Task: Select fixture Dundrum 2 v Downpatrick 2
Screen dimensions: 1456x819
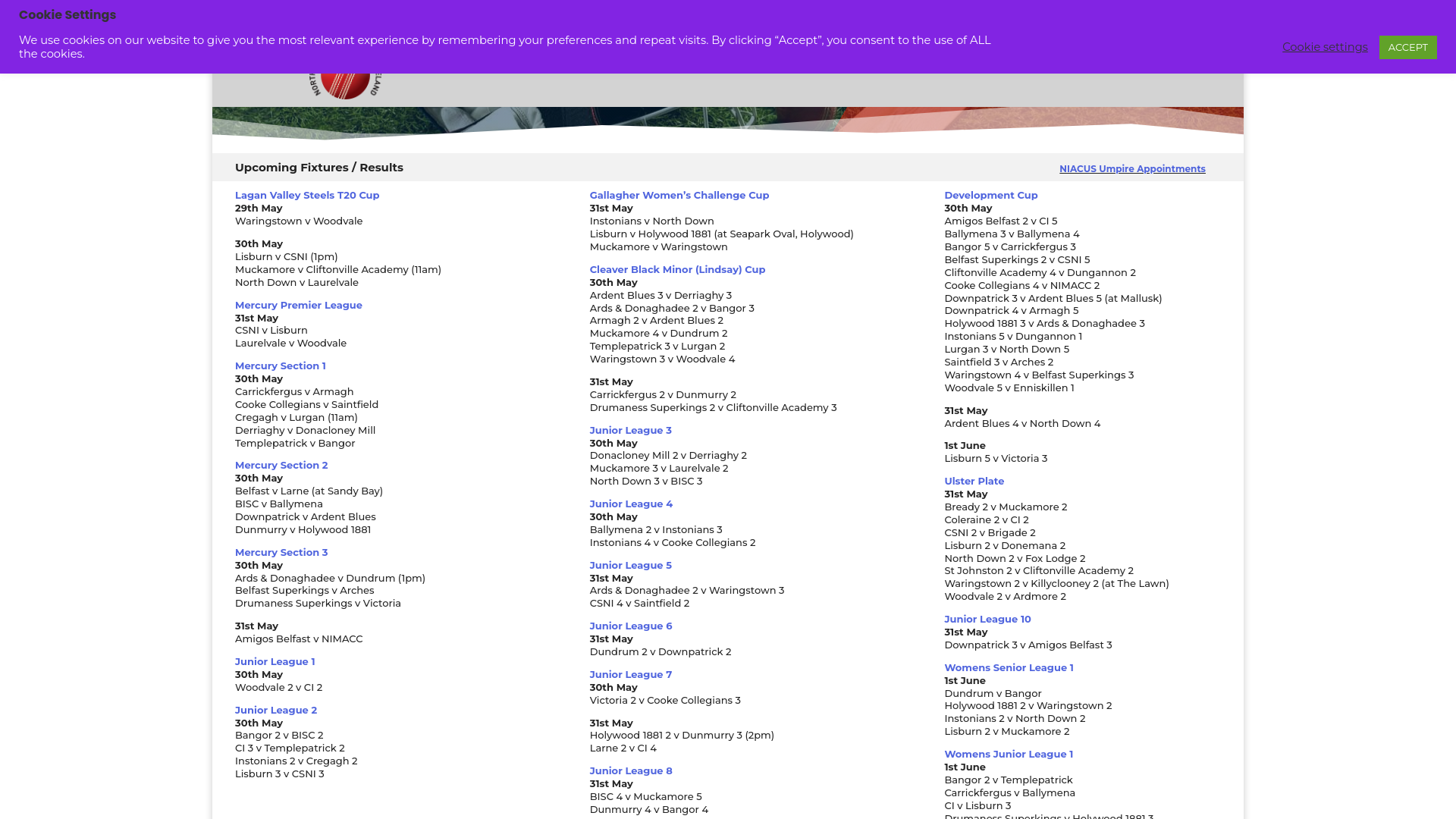Action: pos(661,651)
